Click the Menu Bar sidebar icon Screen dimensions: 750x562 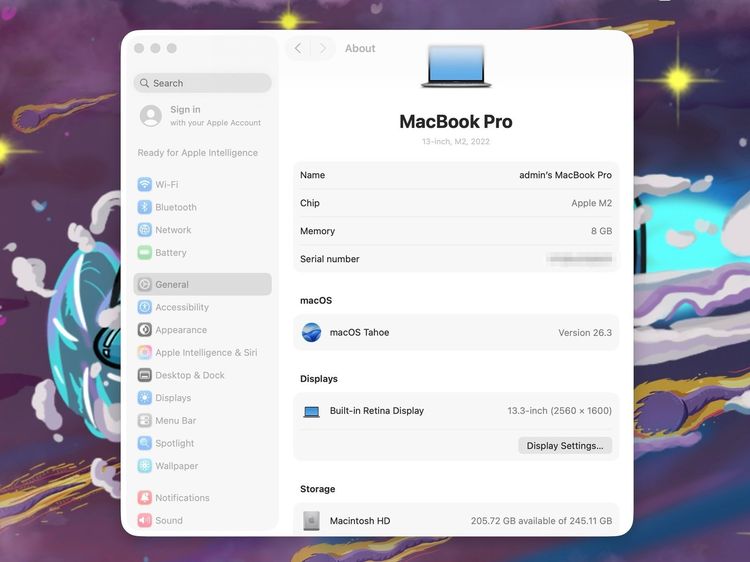(144, 421)
